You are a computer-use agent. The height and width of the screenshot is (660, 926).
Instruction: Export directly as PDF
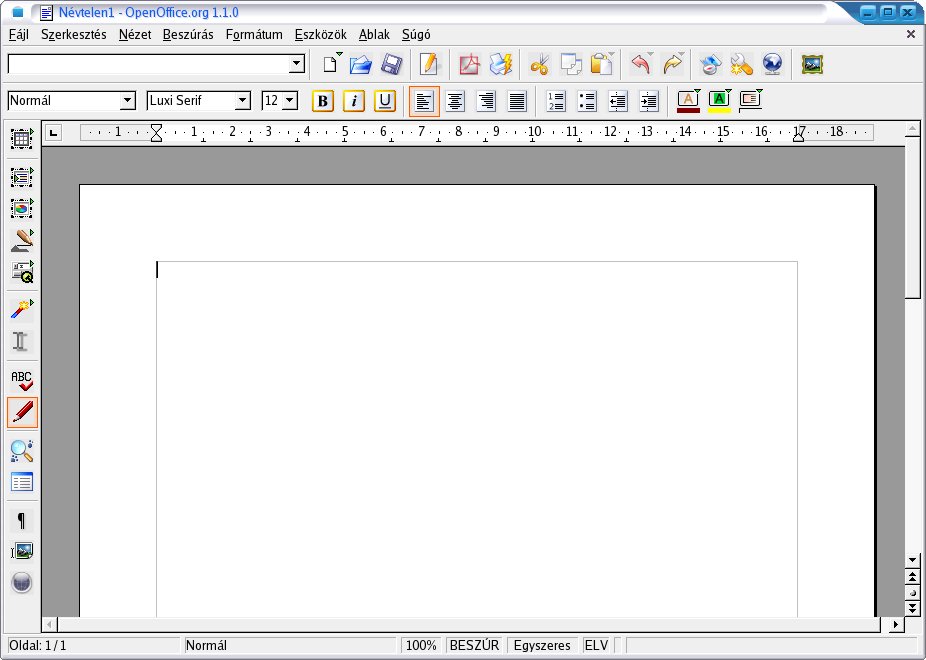(469, 64)
